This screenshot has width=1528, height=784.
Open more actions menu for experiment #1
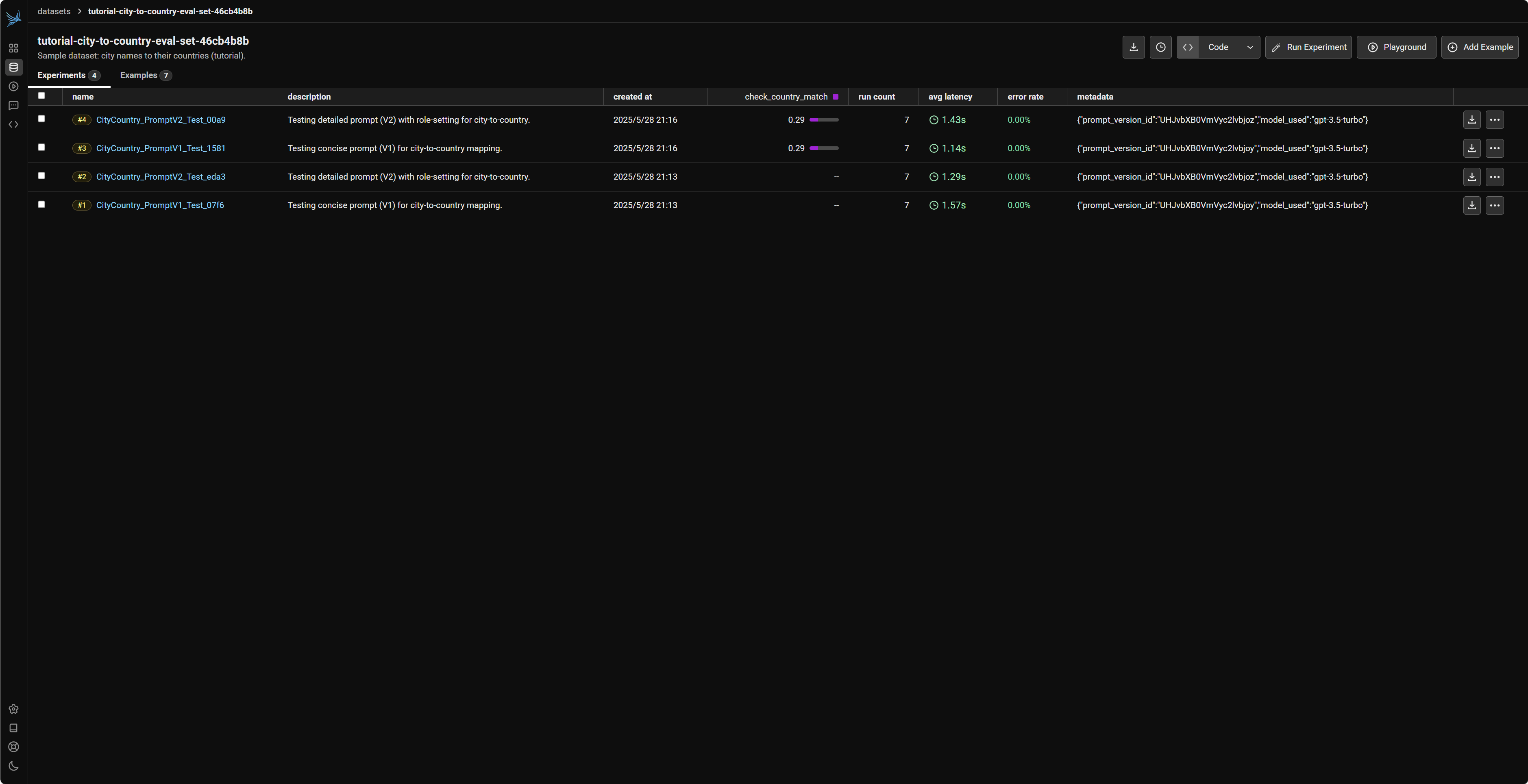click(1494, 205)
